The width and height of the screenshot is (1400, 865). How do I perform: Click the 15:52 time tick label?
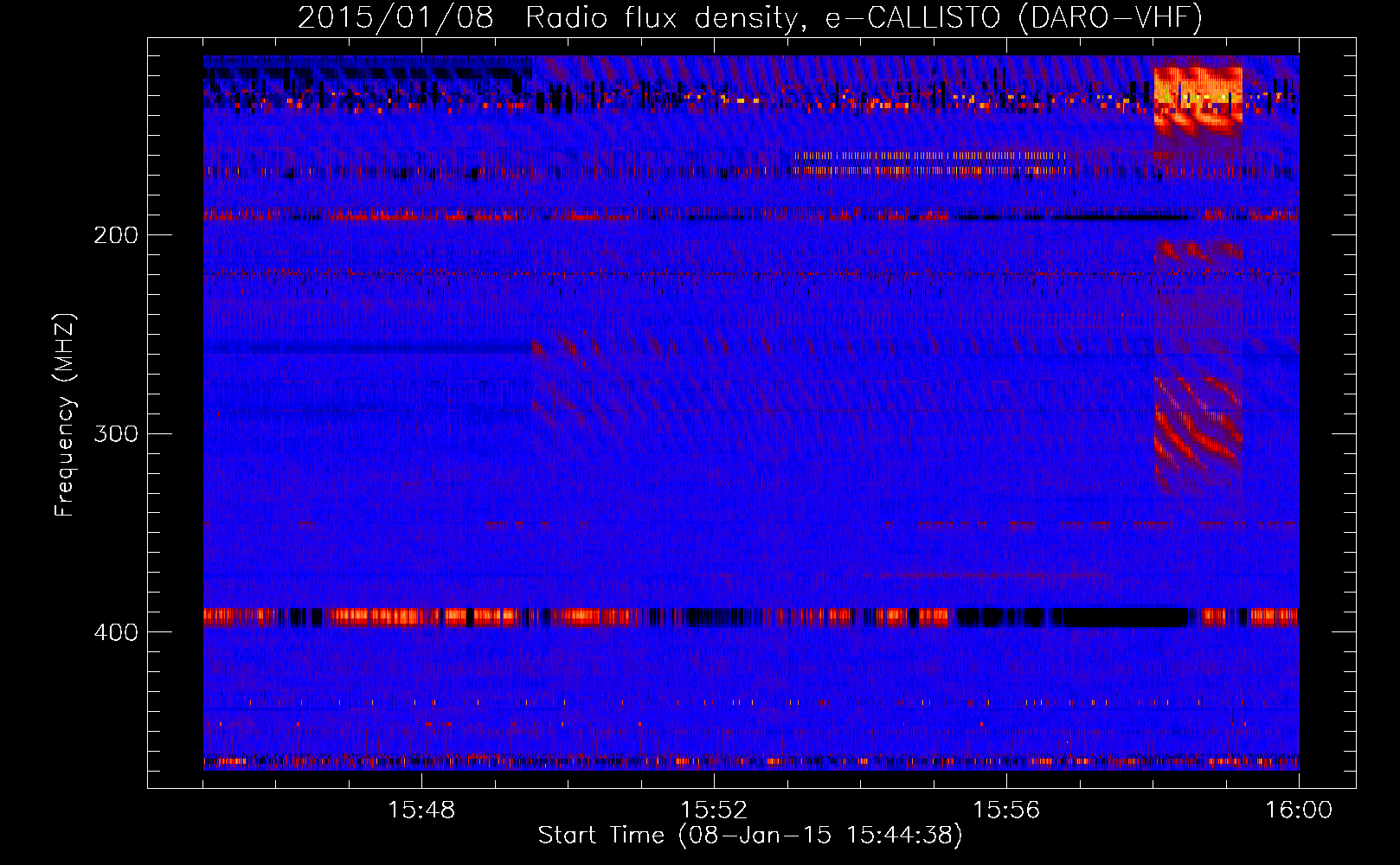point(714,811)
